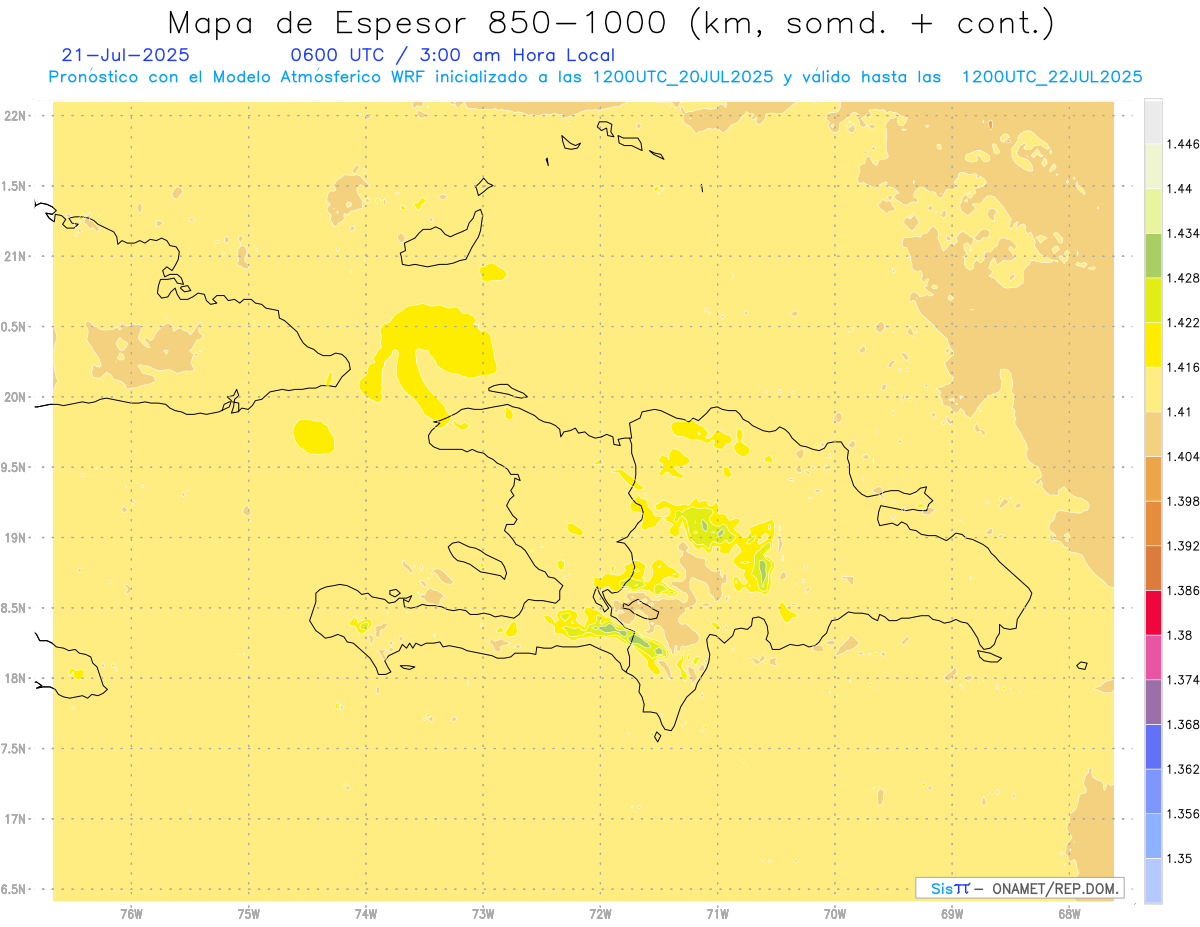Select the orange swatch between 1.398 and 1.404

pos(1153,478)
